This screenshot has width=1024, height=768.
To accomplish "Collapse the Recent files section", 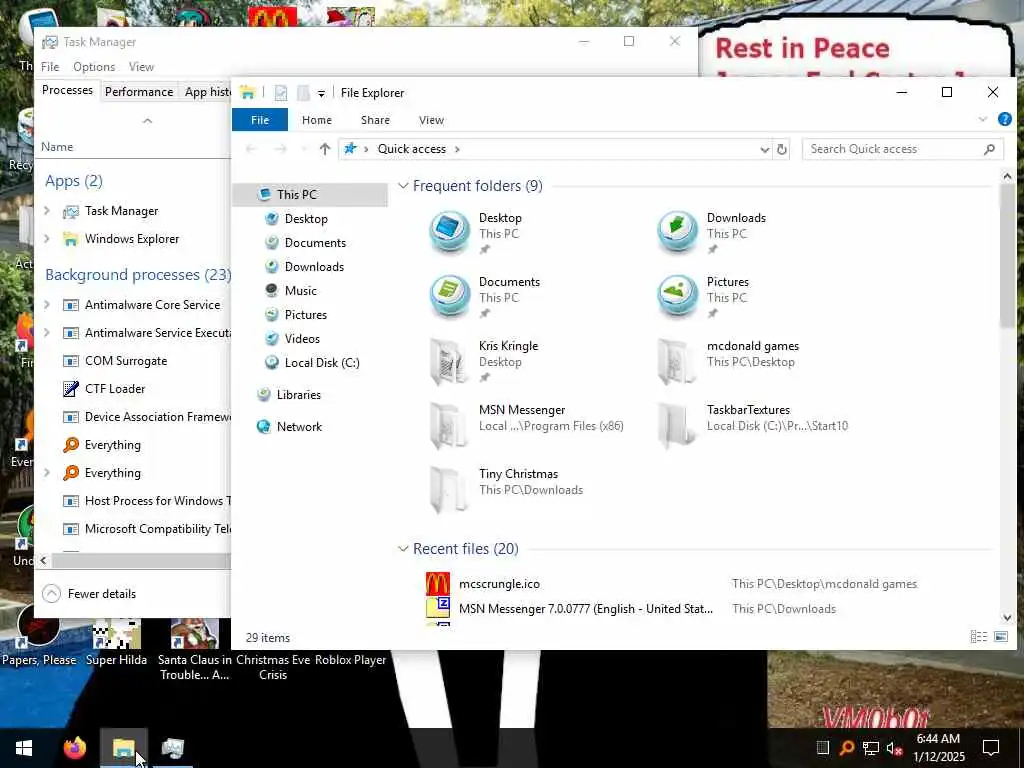I will [403, 549].
